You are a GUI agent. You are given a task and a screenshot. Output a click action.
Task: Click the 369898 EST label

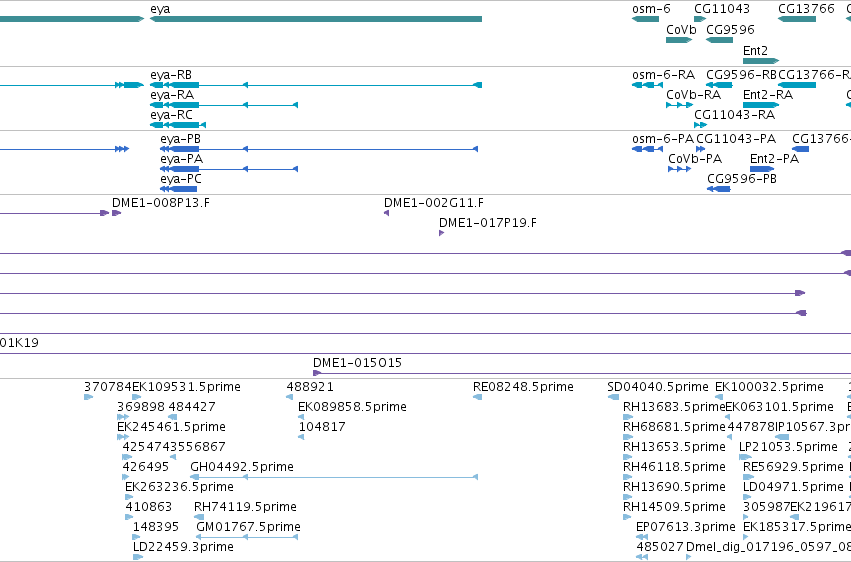(x=141, y=407)
